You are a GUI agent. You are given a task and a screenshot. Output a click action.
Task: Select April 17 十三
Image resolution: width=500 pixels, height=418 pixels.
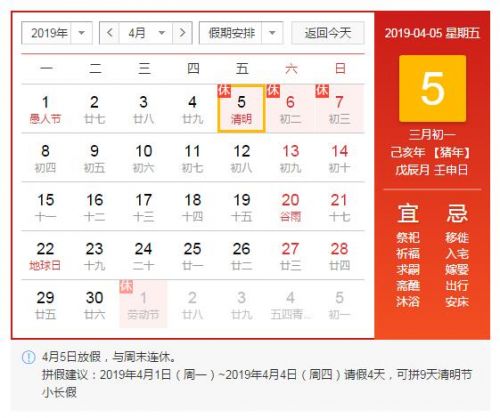click(x=143, y=207)
